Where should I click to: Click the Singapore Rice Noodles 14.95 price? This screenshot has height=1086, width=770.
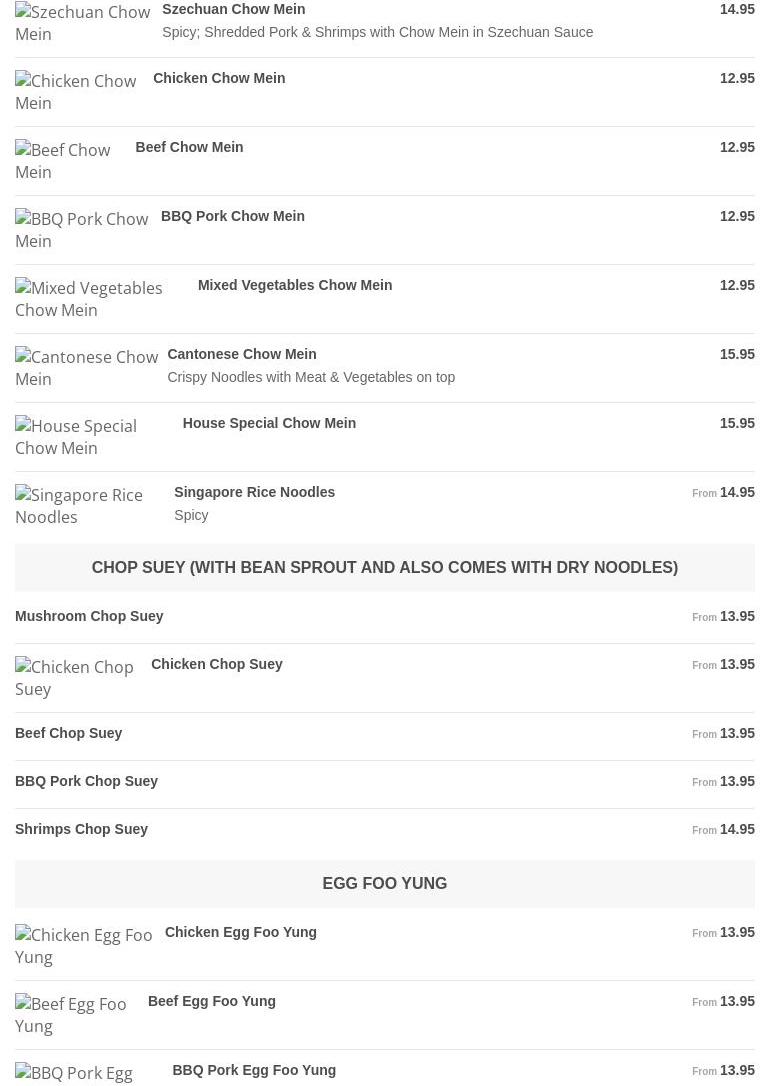(736, 492)
